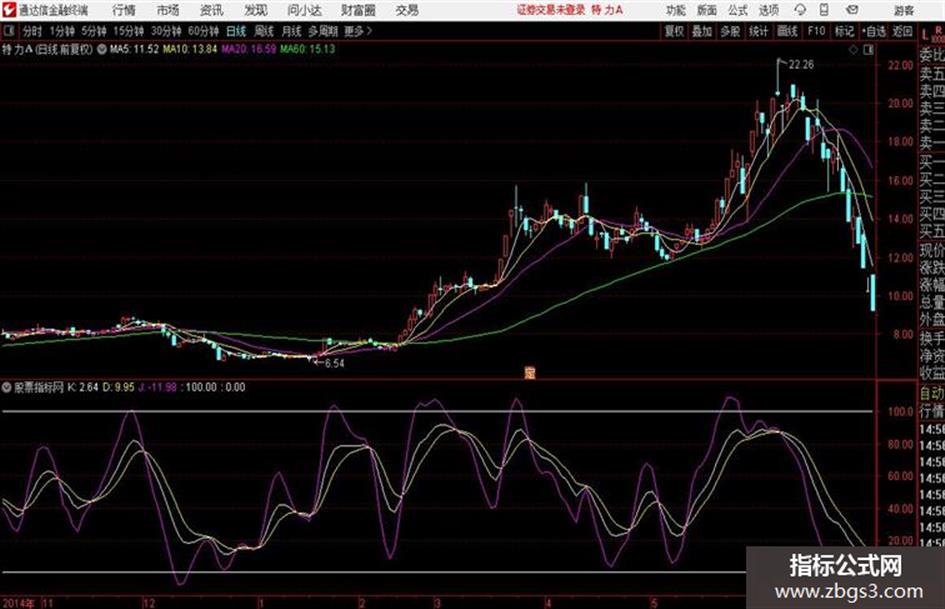Open the 功能 menu
Image resolution: width=945 pixels, height=609 pixels.
(676, 10)
